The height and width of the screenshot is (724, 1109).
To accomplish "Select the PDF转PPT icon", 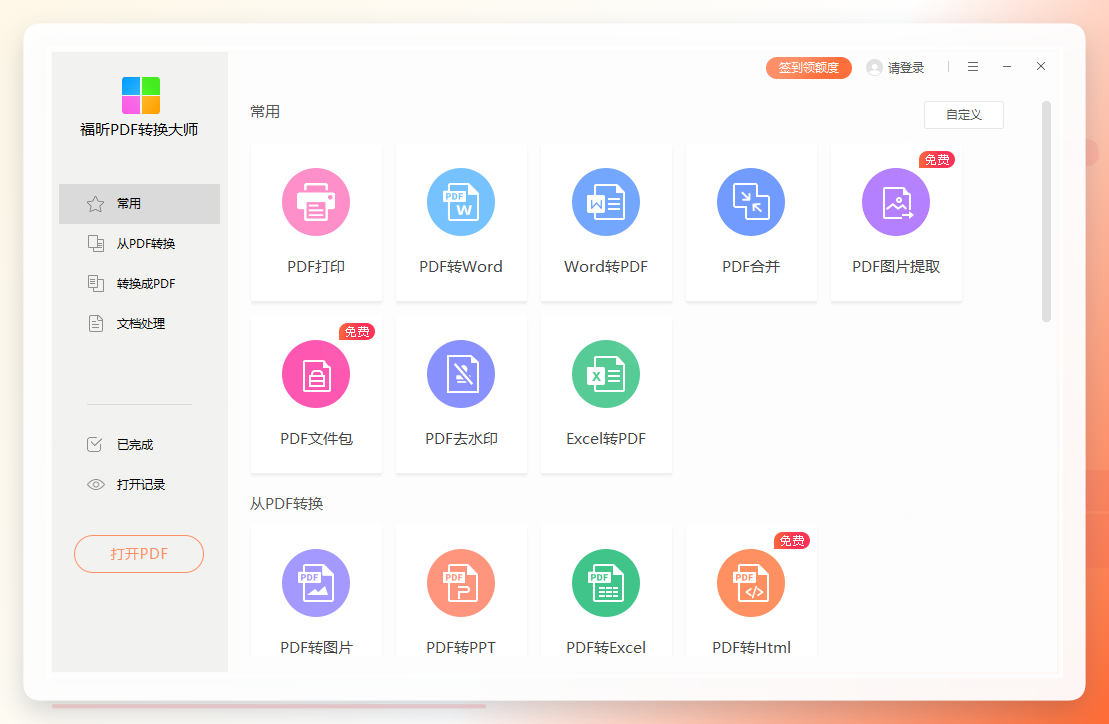I will tap(461, 583).
